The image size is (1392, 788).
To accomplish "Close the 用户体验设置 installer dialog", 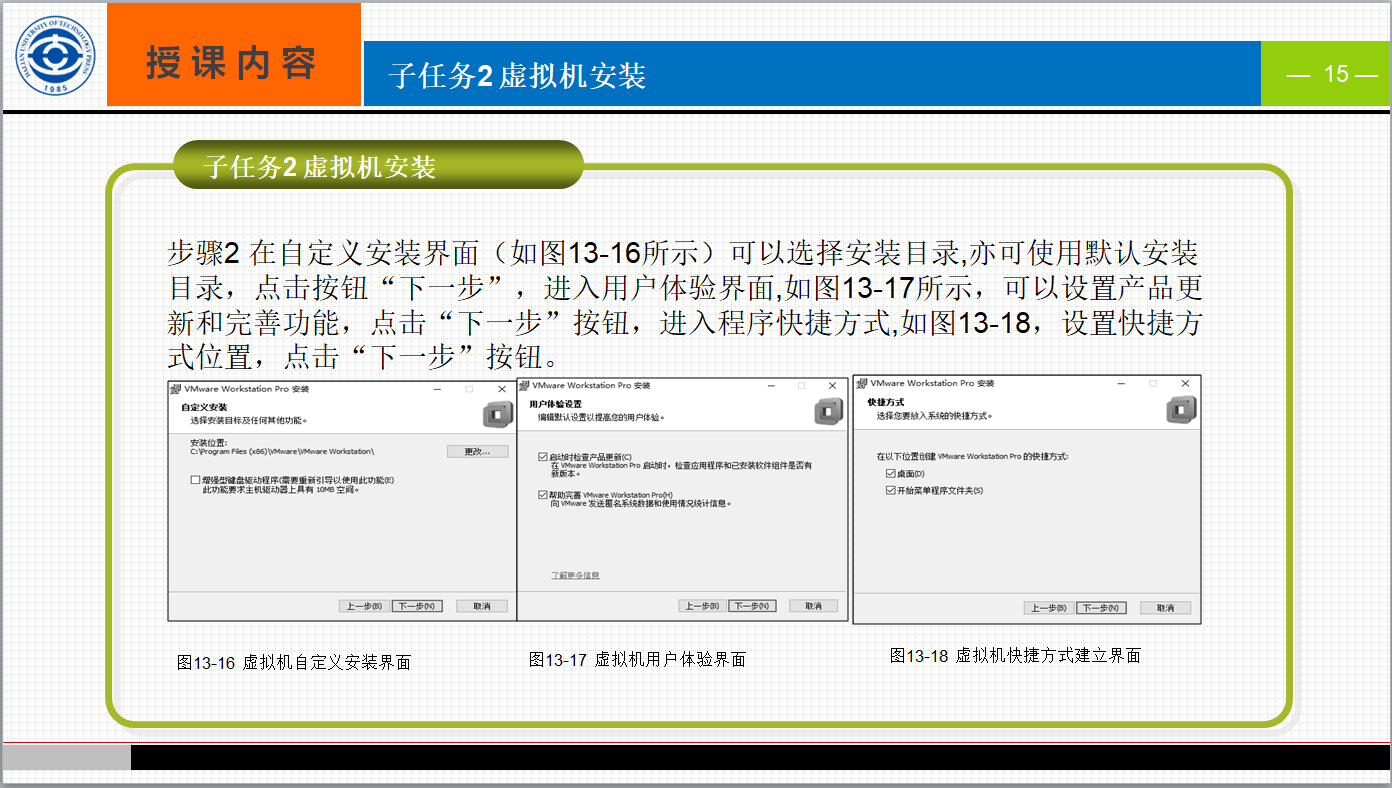I will [x=833, y=385].
